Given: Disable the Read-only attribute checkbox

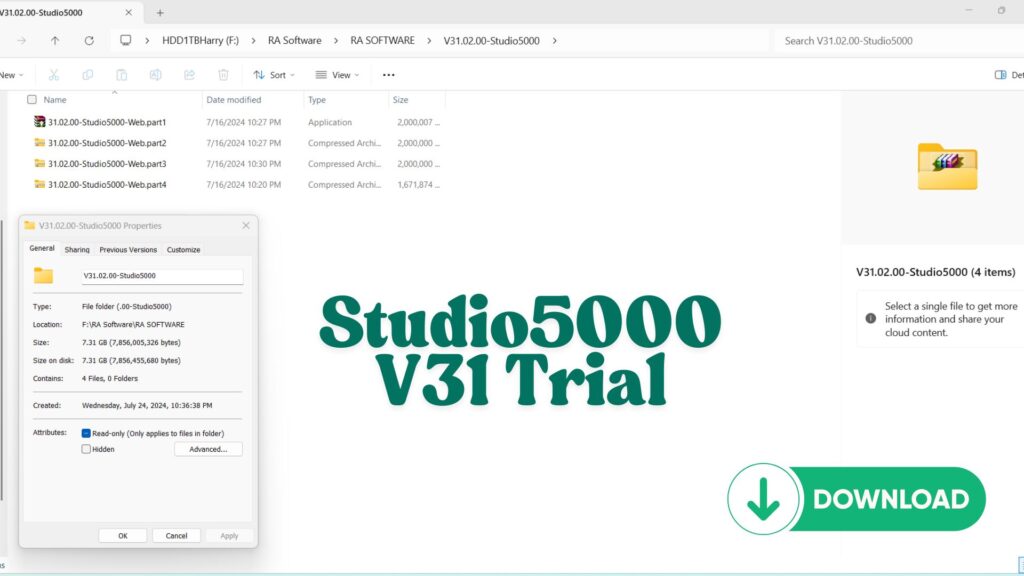Looking at the screenshot, I should click(x=85, y=432).
